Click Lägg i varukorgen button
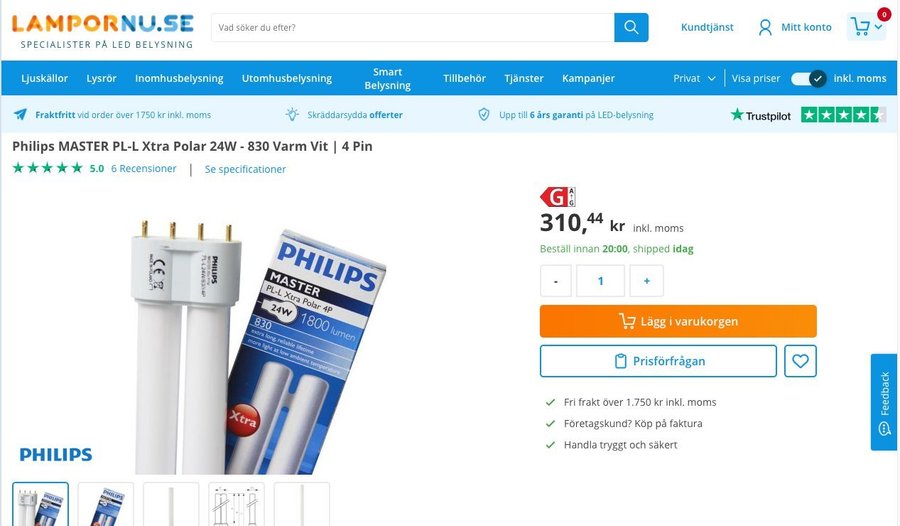This screenshot has height=526, width=900. click(678, 321)
